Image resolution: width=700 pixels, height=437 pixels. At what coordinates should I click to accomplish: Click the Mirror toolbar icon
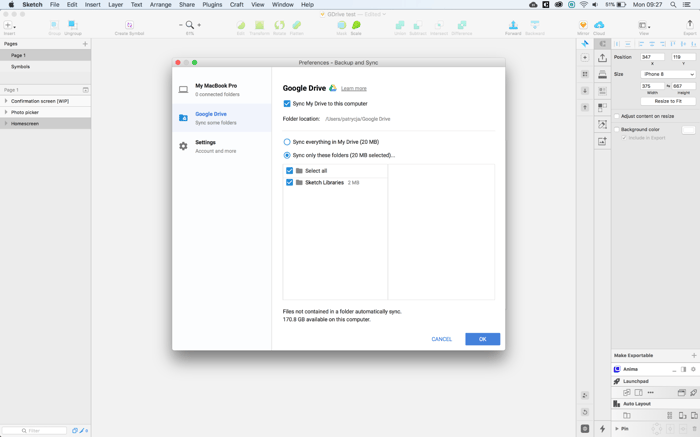583,25
